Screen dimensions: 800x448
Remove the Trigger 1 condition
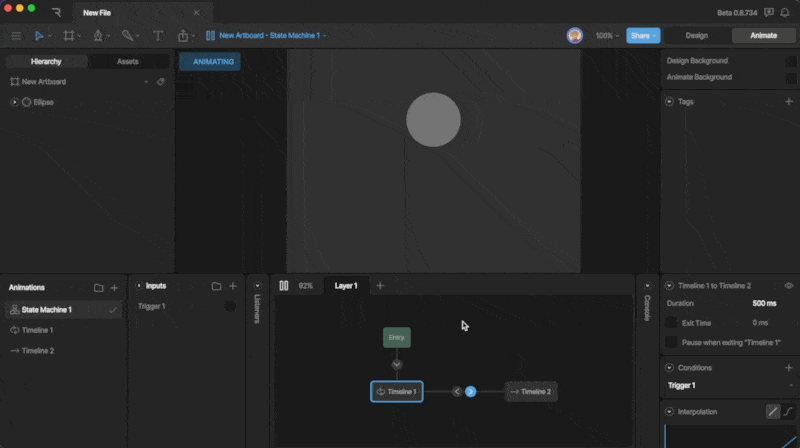(791, 386)
